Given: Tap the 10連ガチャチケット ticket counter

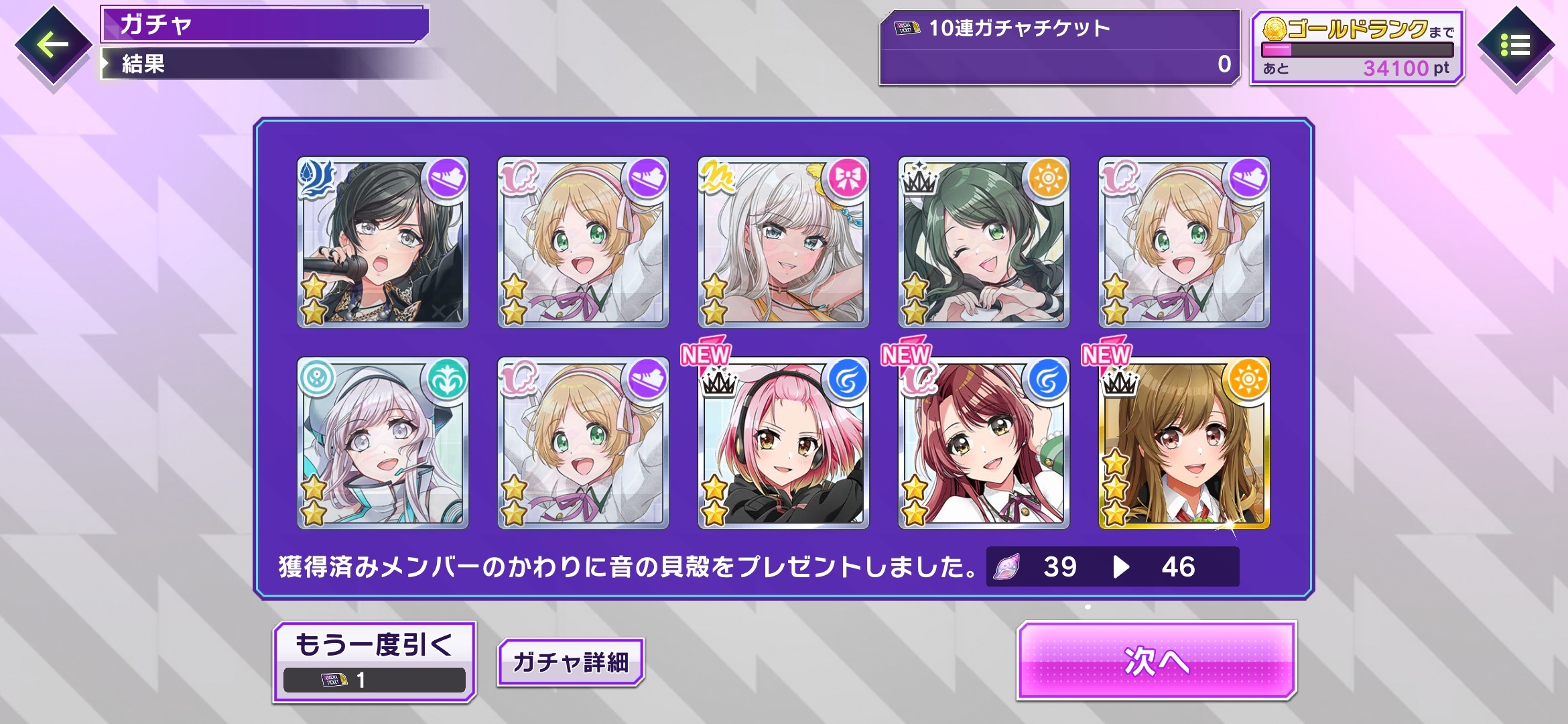Looking at the screenshot, I should pyautogui.click(x=1059, y=48).
